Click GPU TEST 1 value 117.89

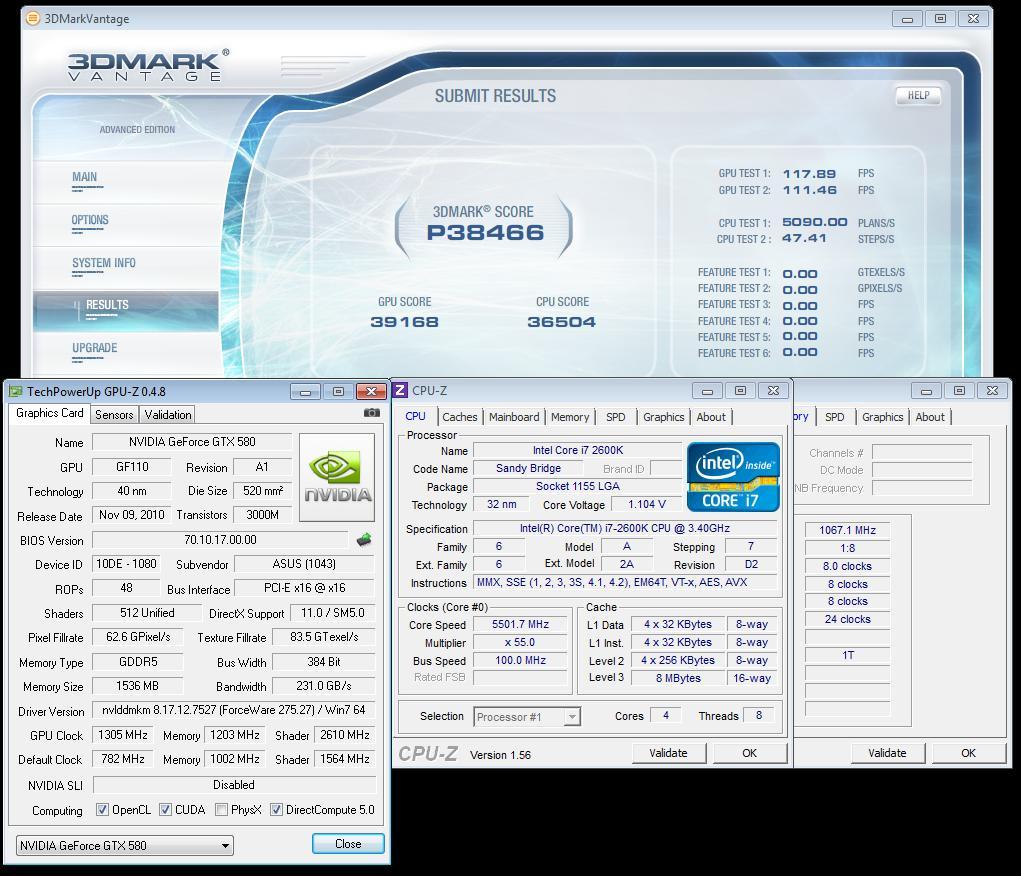pos(809,174)
